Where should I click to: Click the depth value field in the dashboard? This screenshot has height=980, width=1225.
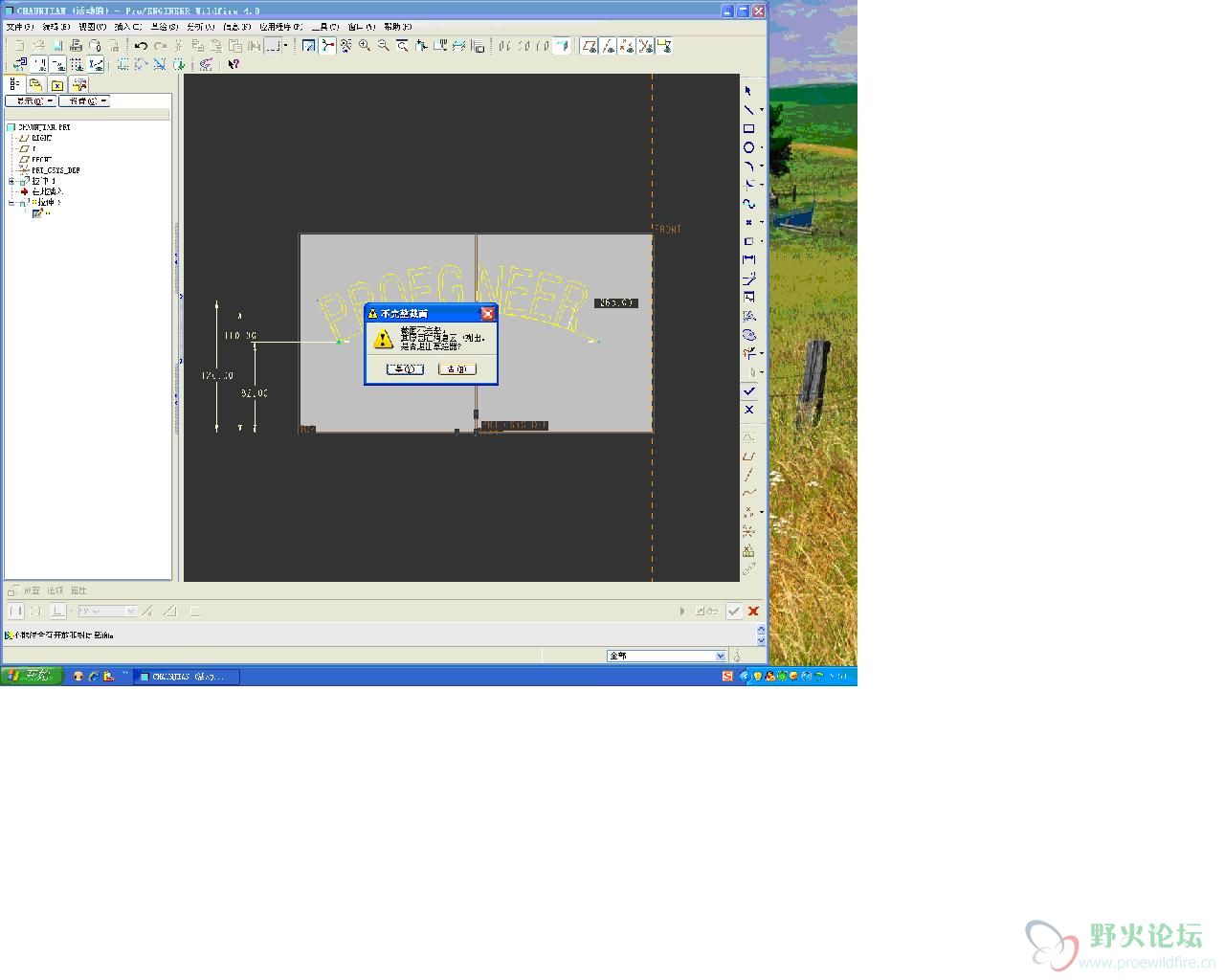point(107,611)
